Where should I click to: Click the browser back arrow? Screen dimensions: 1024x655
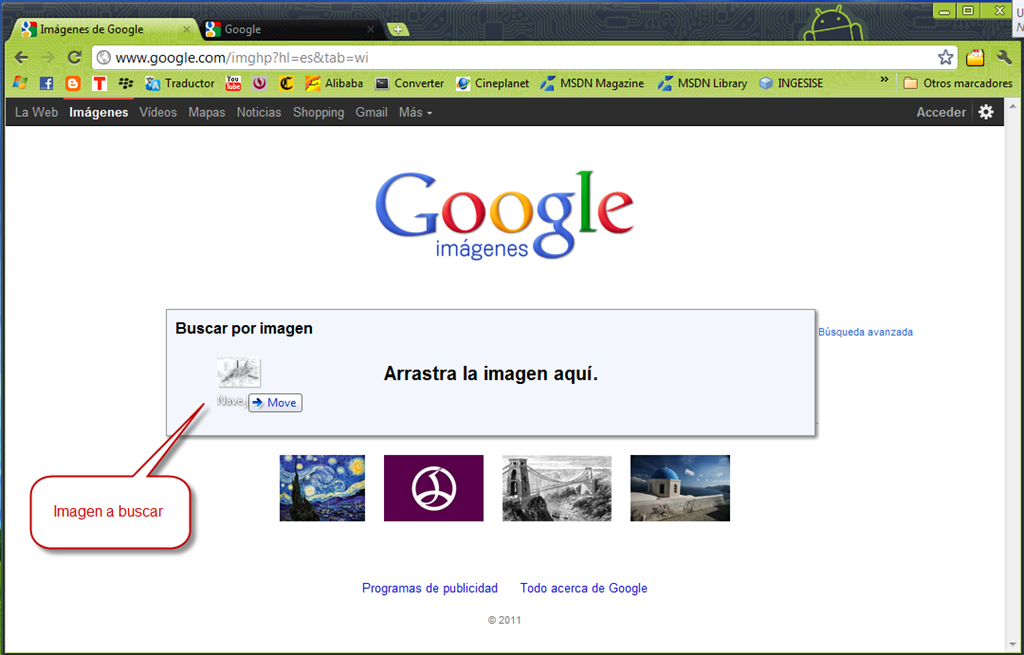click(21, 57)
